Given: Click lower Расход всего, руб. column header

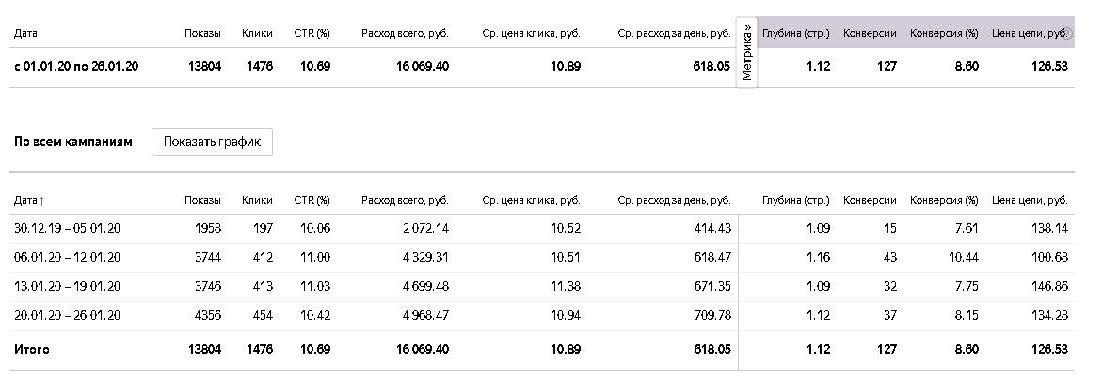Looking at the screenshot, I should (404, 201).
